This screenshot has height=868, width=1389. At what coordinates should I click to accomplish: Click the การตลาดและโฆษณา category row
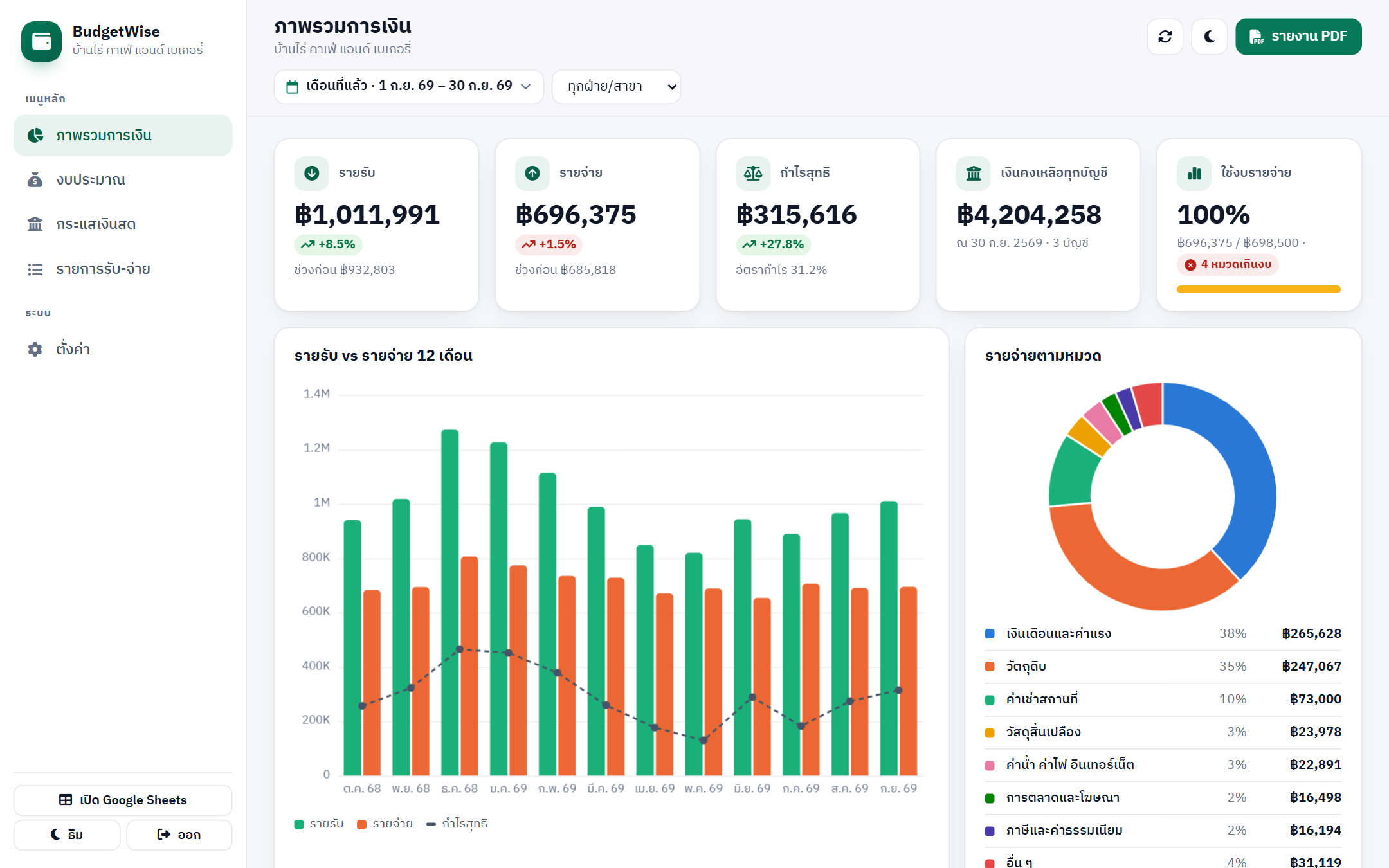(1163, 797)
